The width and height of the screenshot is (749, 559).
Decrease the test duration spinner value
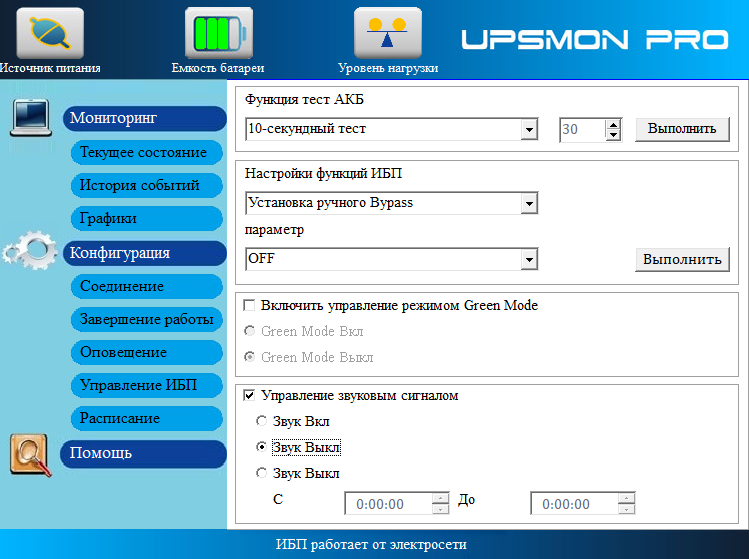pos(613,135)
